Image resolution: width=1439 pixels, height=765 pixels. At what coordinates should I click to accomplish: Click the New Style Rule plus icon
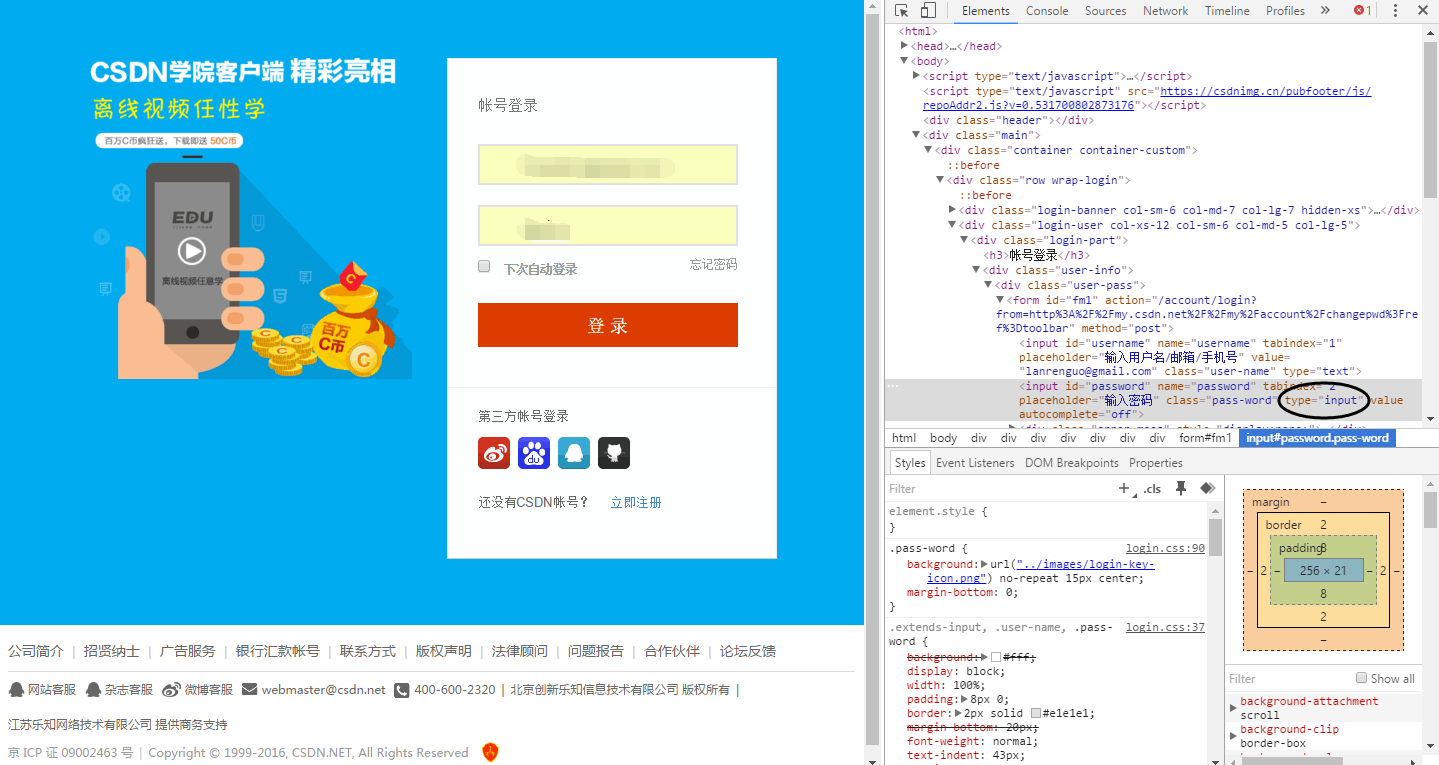pos(1126,488)
